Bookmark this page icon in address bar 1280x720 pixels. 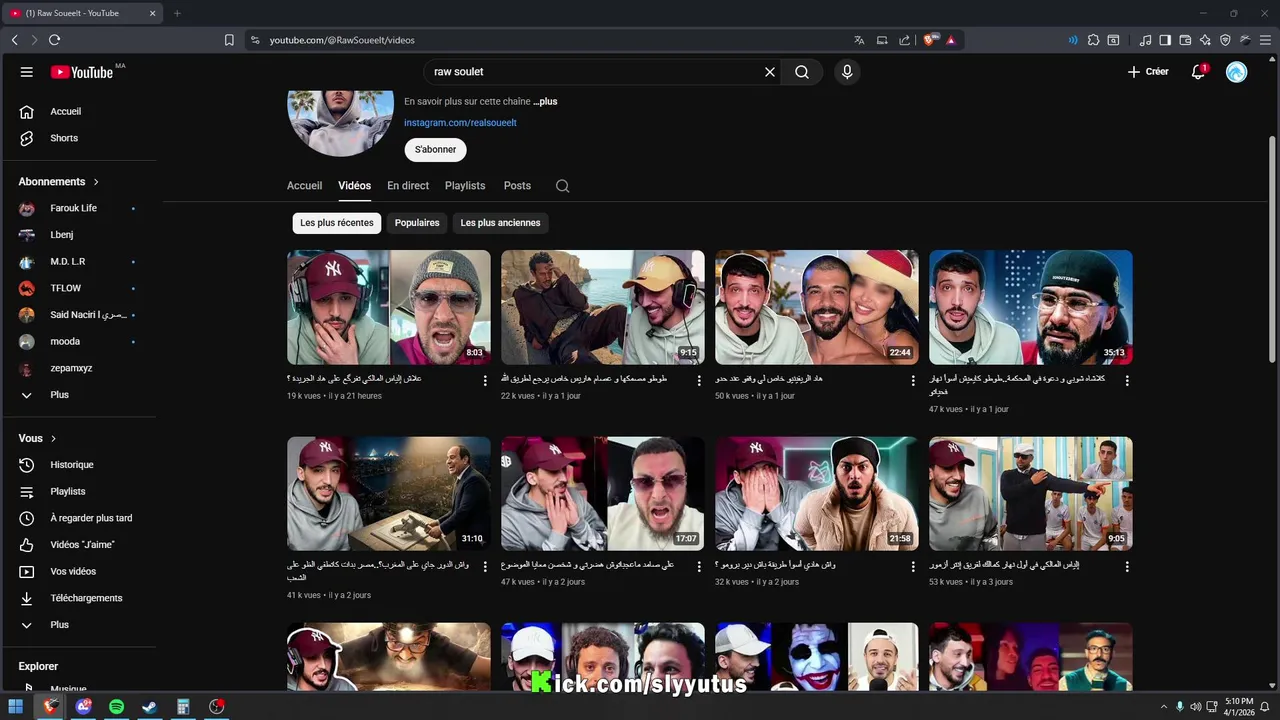[229, 40]
